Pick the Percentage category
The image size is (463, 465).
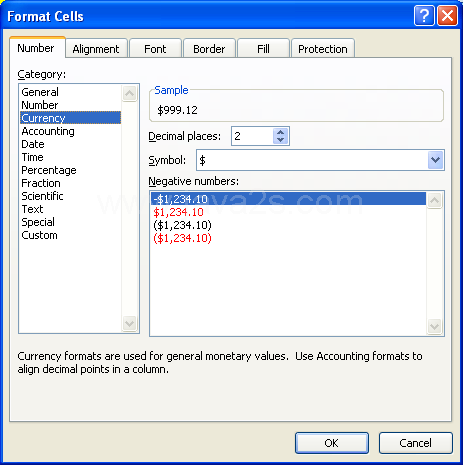coord(70,170)
